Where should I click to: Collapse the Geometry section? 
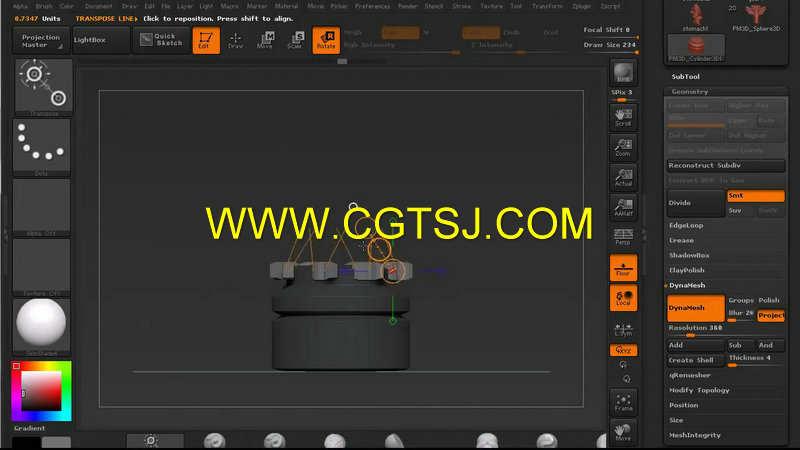point(689,92)
